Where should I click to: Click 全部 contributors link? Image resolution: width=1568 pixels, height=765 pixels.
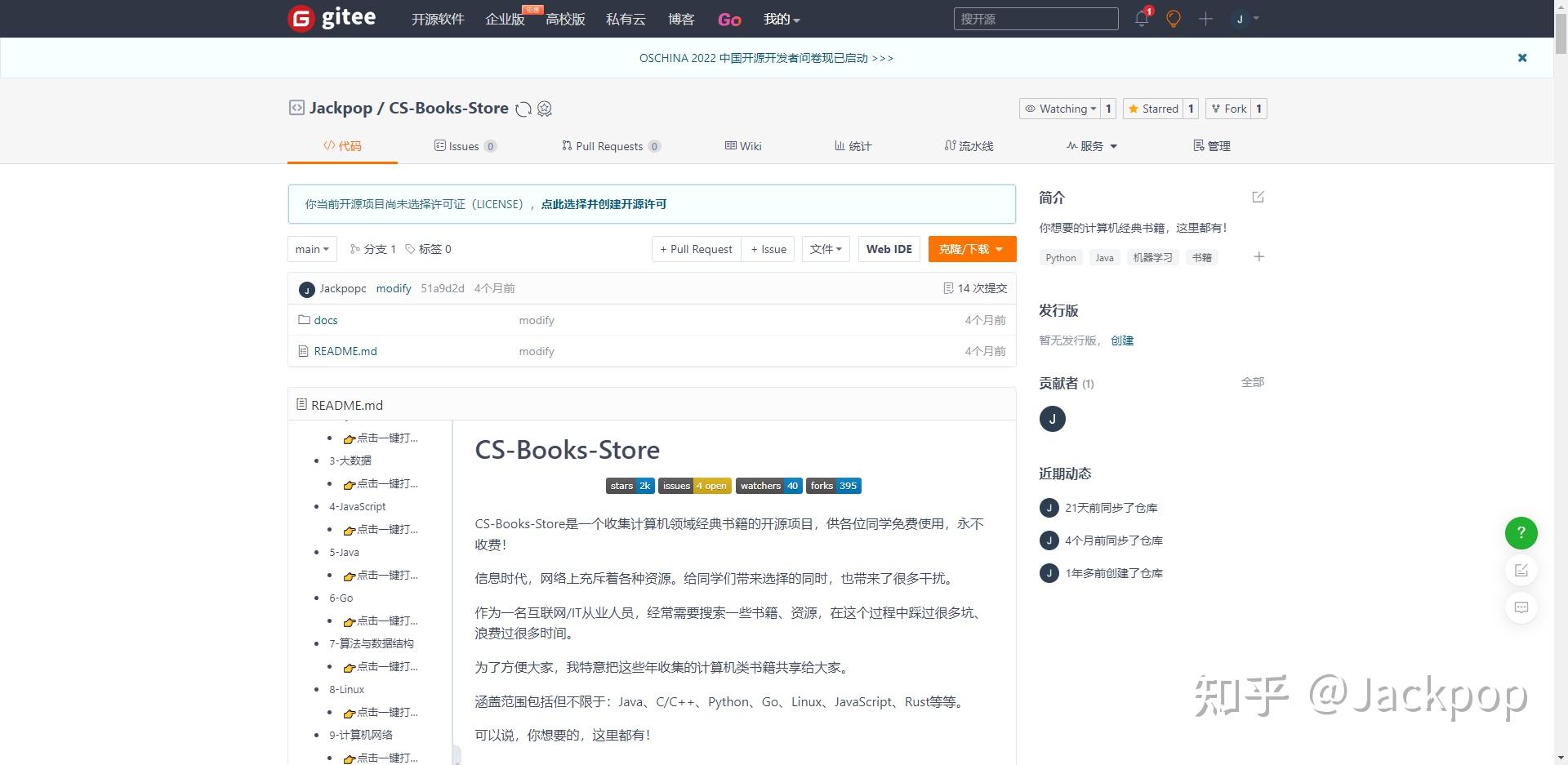[1253, 382]
